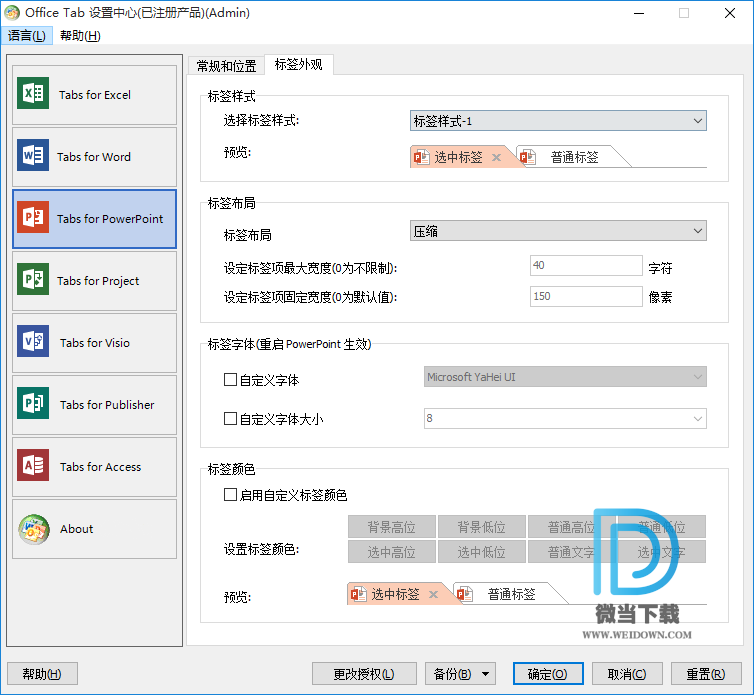Select the Tabs for Excel icon
754x695 pixels.
(33, 94)
